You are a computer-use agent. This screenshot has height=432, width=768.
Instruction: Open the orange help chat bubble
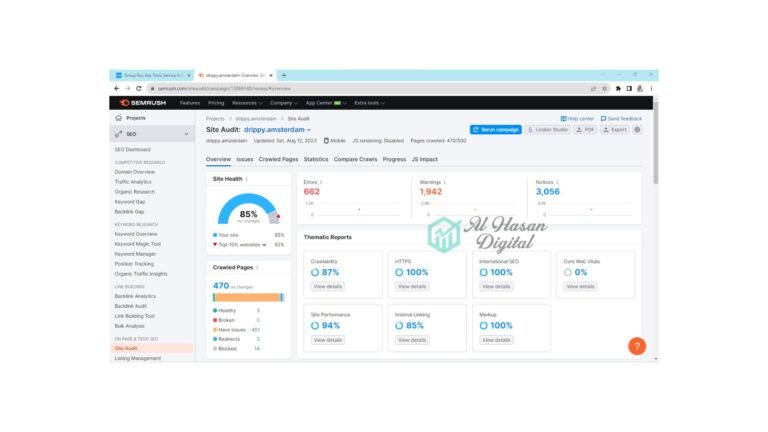[x=636, y=346]
